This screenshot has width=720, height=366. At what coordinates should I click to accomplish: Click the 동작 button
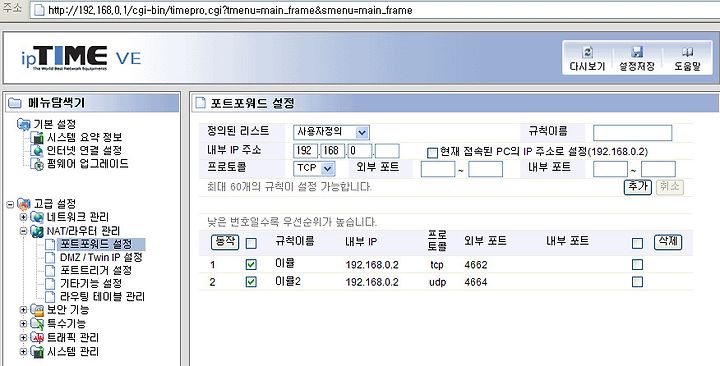point(225,242)
